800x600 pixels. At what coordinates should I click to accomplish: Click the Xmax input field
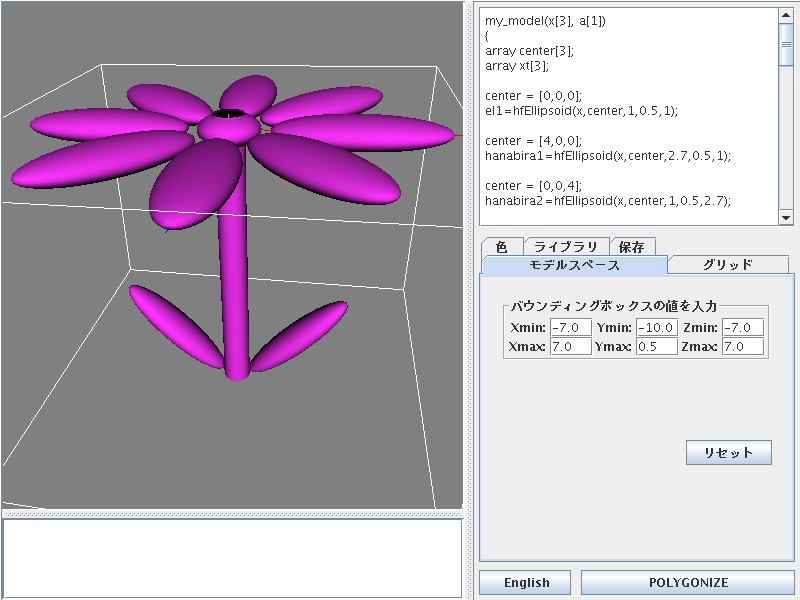pos(570,346)
